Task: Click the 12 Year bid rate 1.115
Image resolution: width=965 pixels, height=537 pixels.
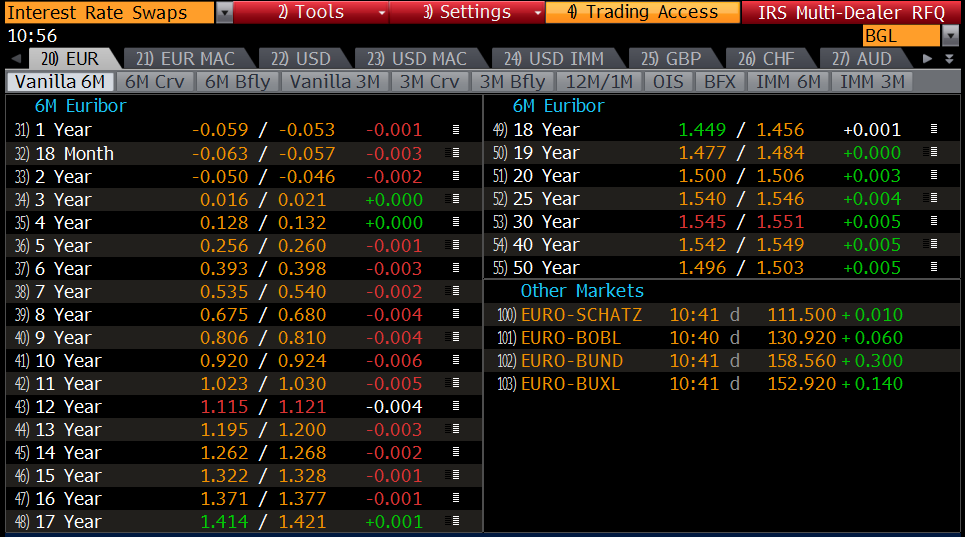Action: 220,407
